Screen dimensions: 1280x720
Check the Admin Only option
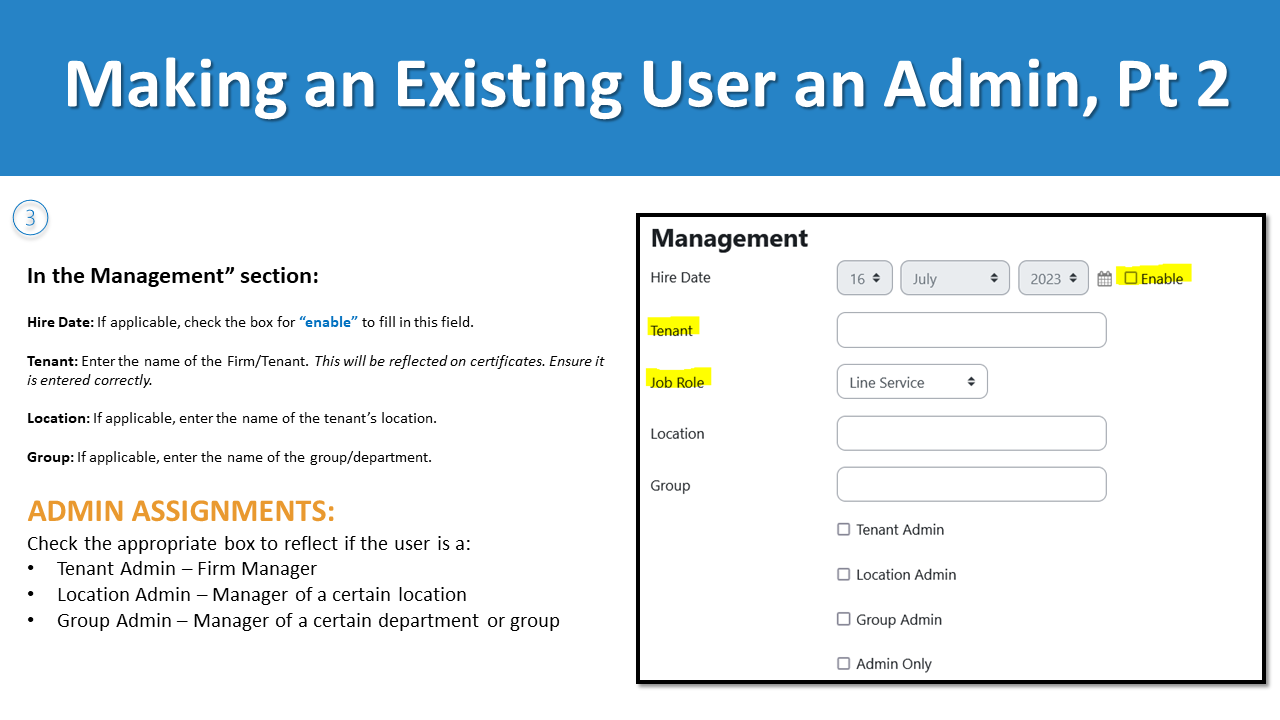[843, 663]
